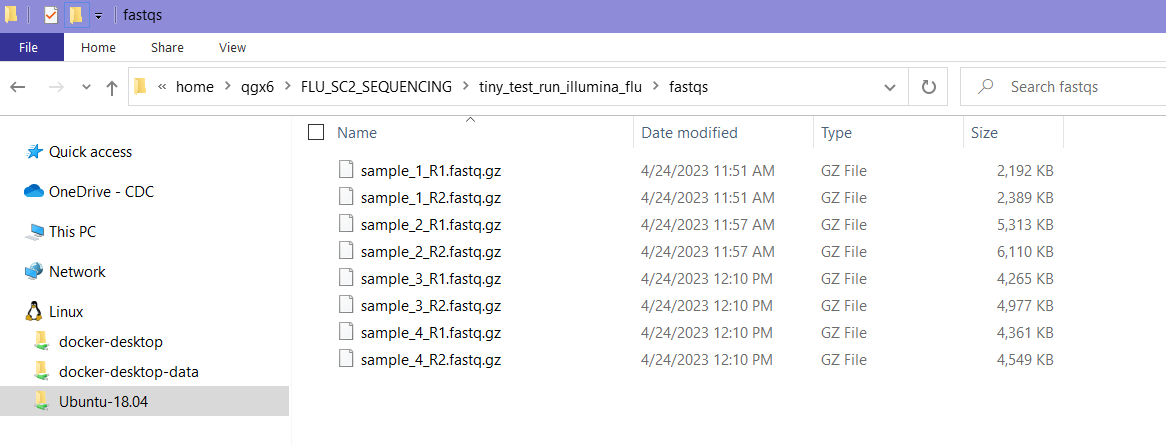Switch to the Share ribbon tab
This screenshot has width=1166, height=446.
point(167,47)
